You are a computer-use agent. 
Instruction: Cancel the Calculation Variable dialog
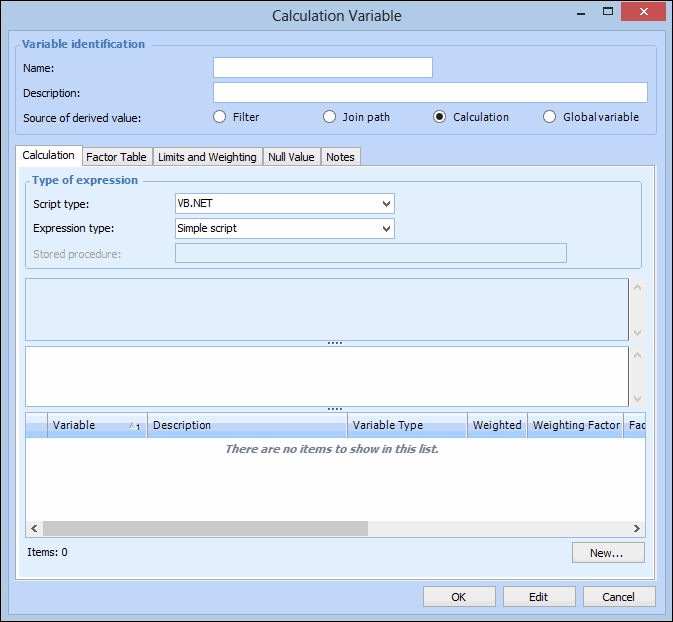click(x=619, y=597)
